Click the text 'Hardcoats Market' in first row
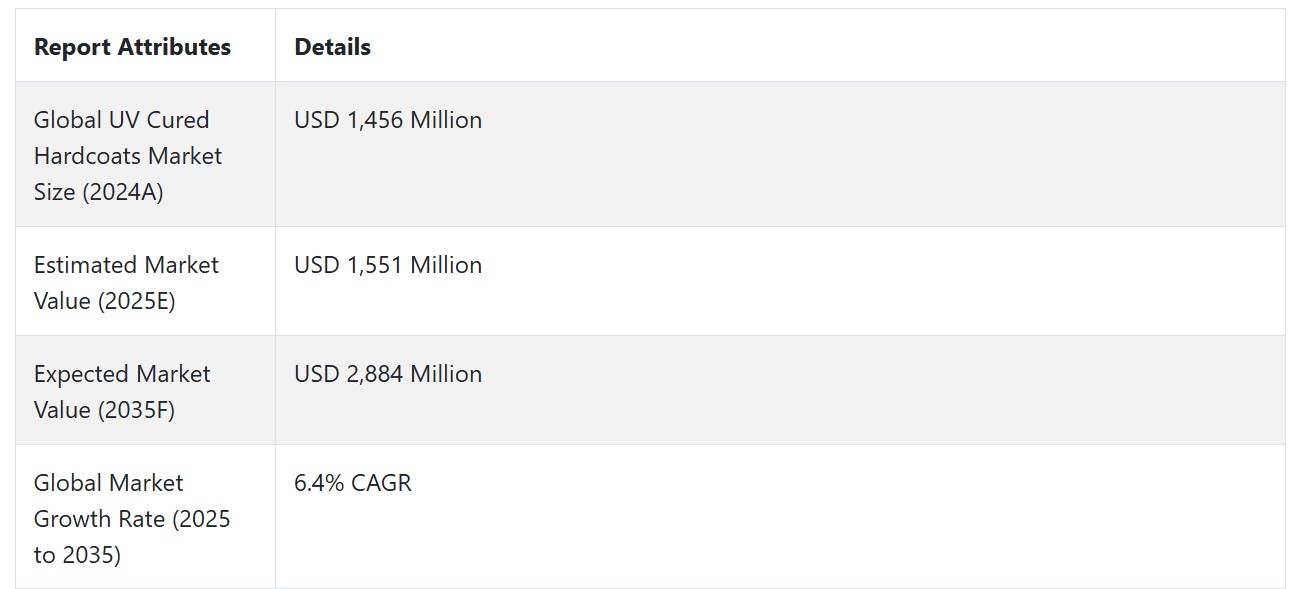 pos(128,156)
